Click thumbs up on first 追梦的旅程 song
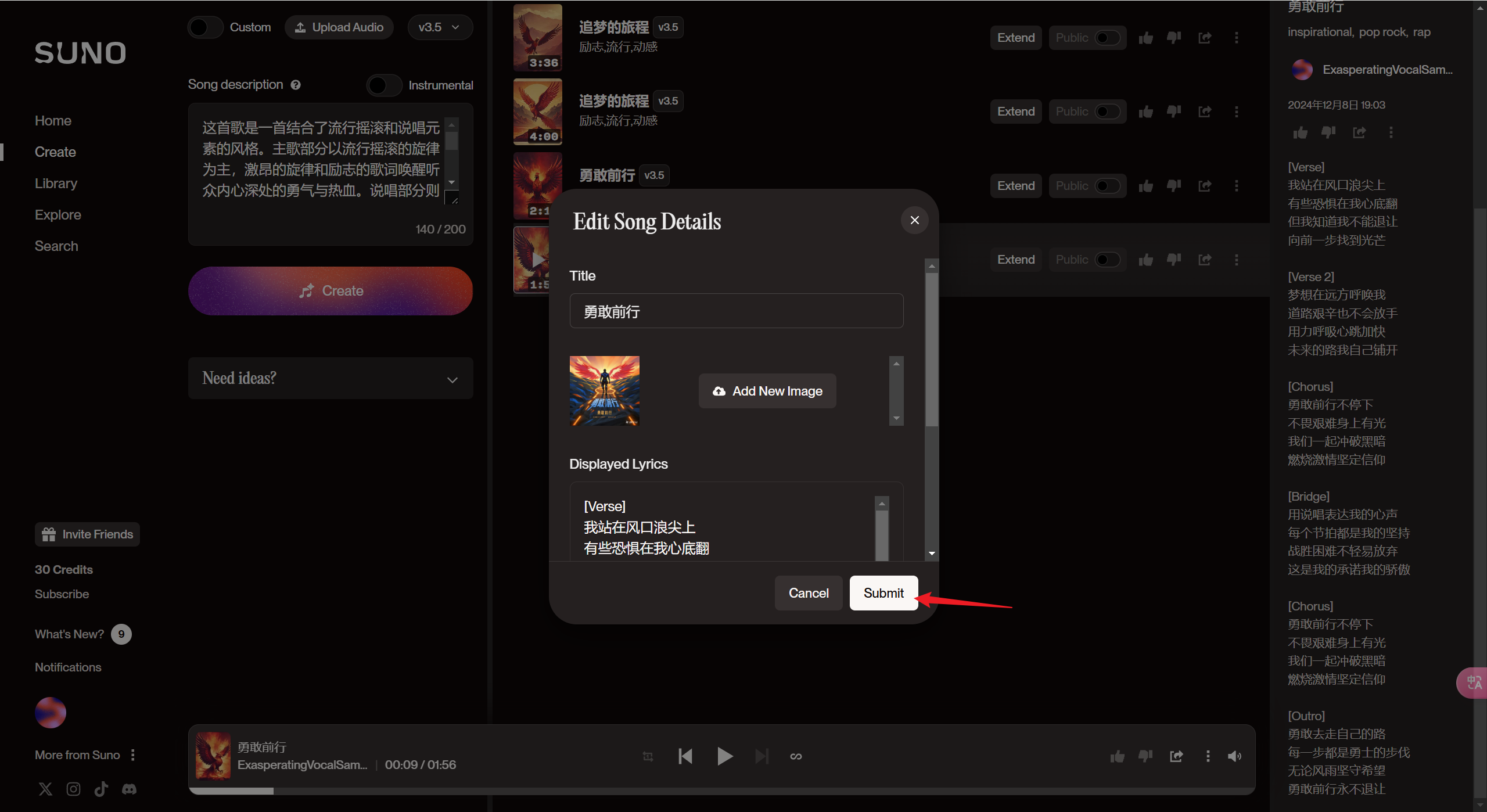This screenshot has height=812, width=1487. pos(1145,38)
